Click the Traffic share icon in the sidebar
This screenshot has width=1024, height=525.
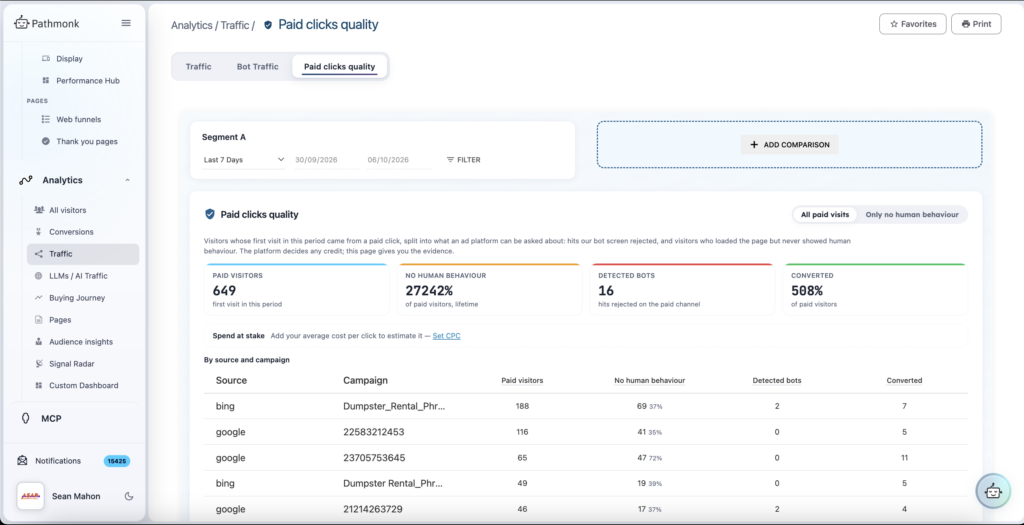click(x=39, y=254)
